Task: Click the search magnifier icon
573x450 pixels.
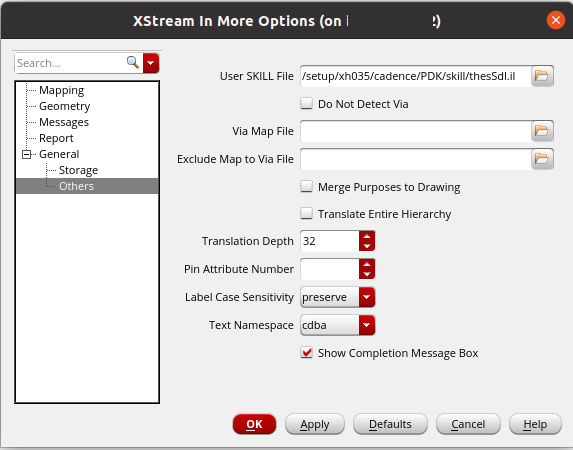Action: (x=133, y=63)
